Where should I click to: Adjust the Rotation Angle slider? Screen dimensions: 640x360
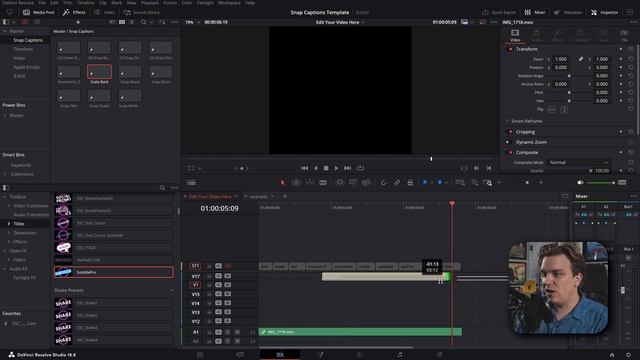tap(569, 76)
